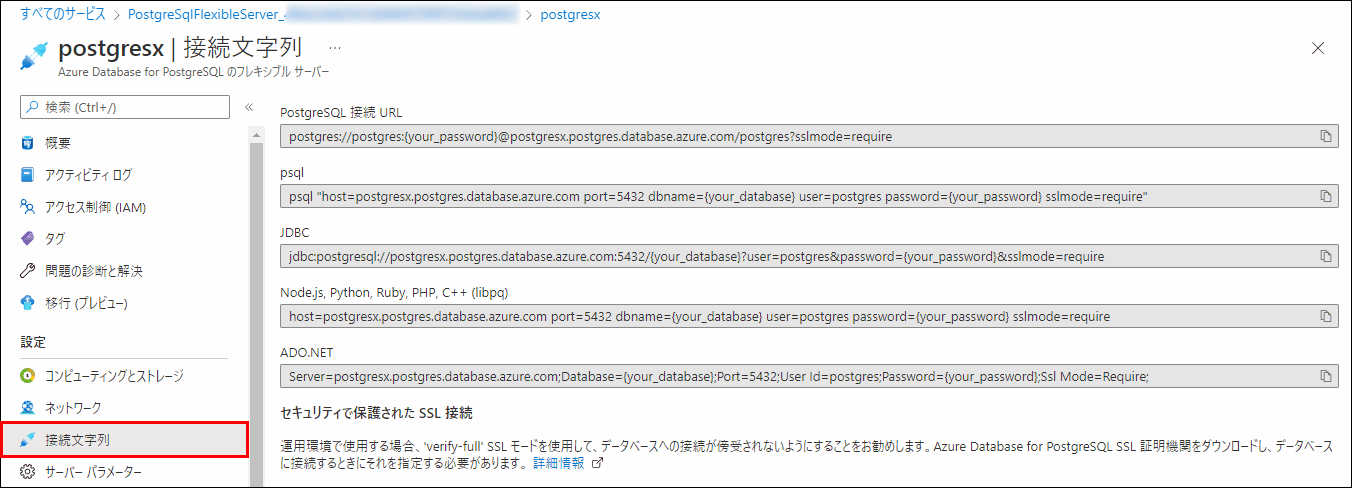Click the libpq host= connection string field

click(809, 316)
